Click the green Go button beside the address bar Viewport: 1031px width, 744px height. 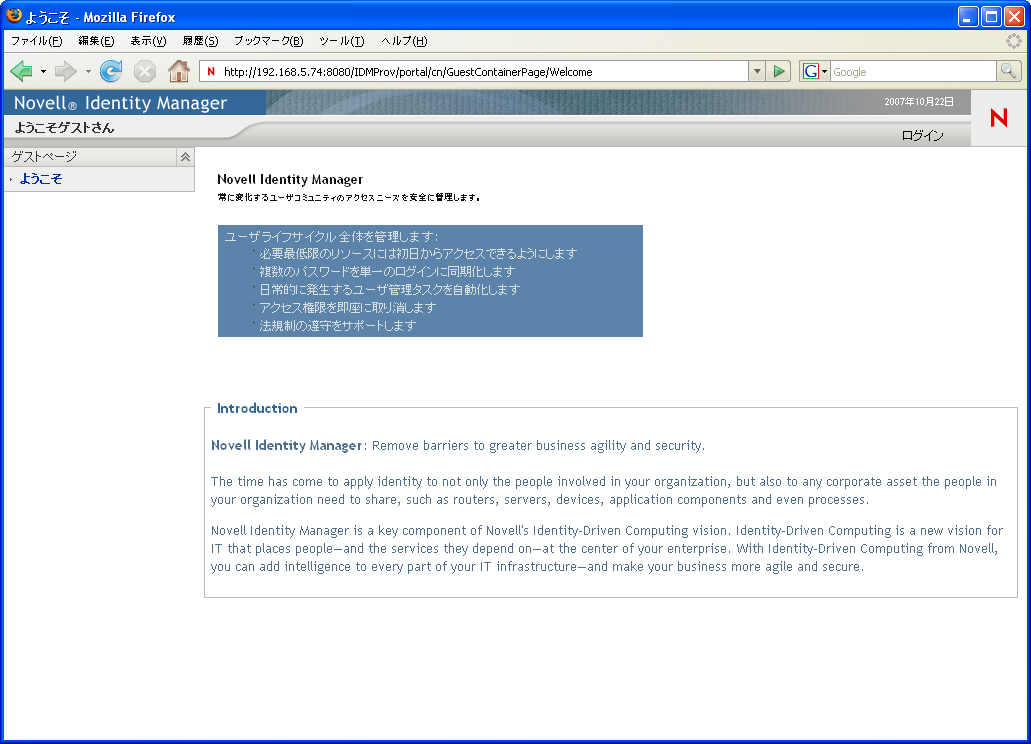click(779, 71)
